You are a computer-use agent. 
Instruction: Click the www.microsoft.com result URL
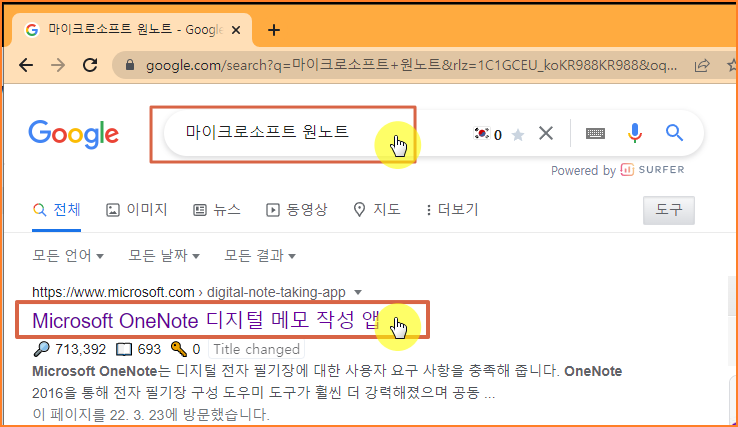[113, 292]
